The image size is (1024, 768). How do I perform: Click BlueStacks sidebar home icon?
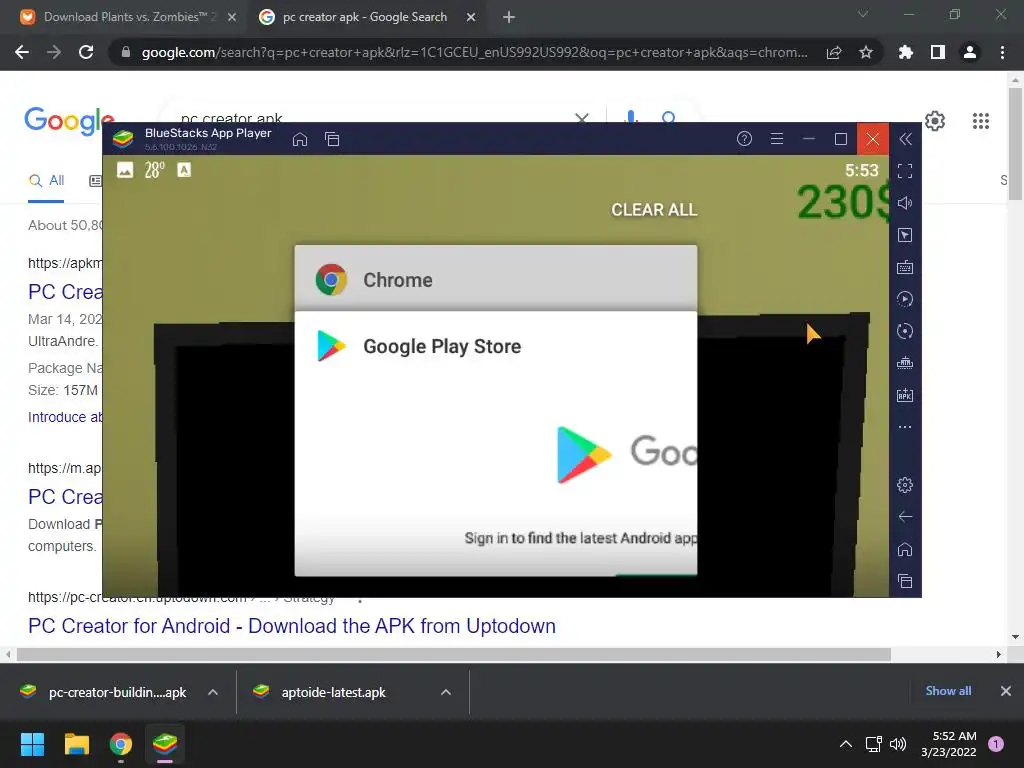point(905,549)
